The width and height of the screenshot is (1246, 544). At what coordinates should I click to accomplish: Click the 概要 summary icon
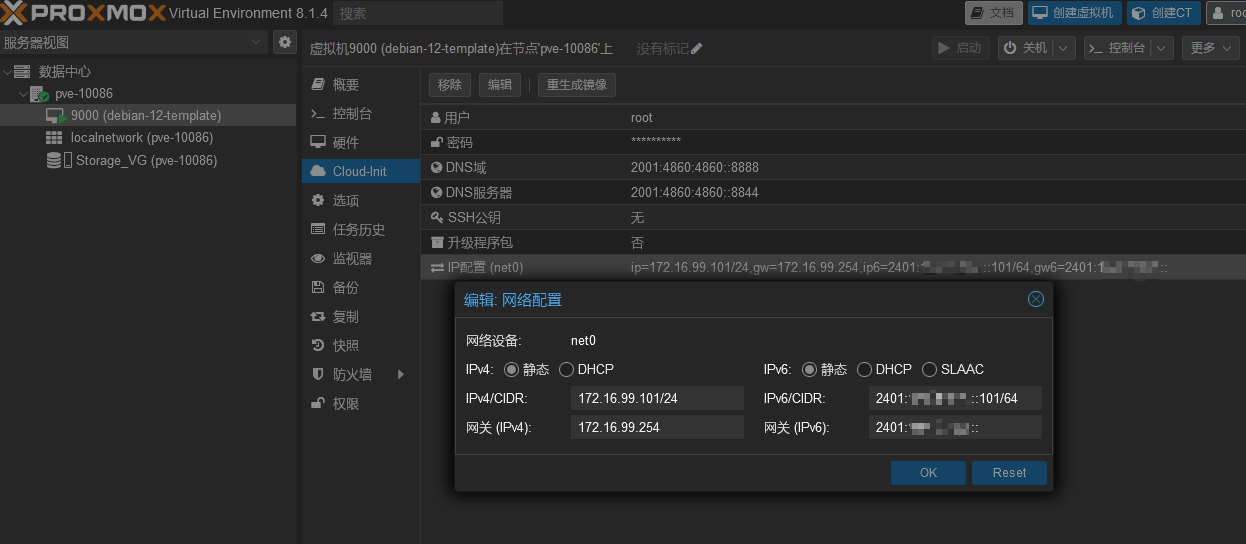[318, 85]
